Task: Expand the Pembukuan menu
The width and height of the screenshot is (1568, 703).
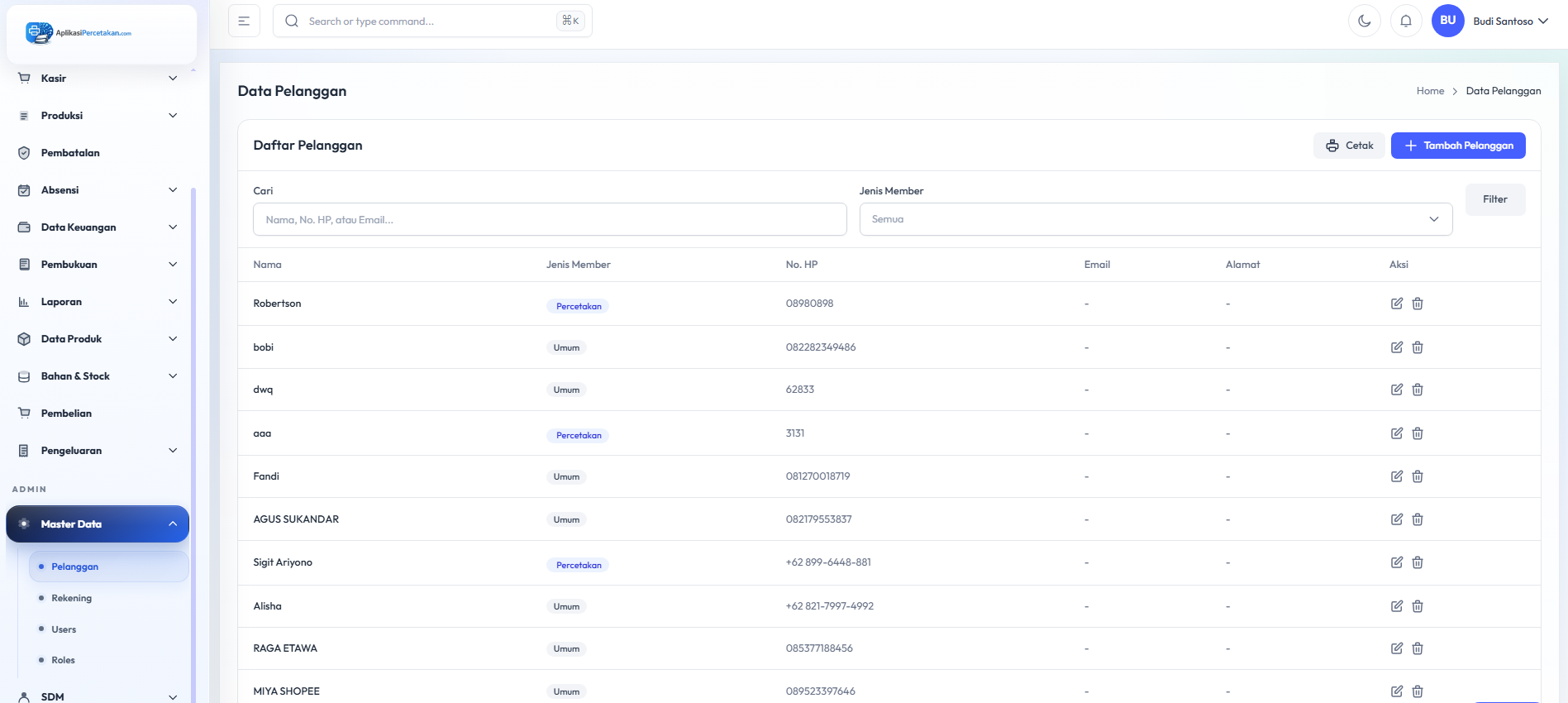Action: (98, 265)
